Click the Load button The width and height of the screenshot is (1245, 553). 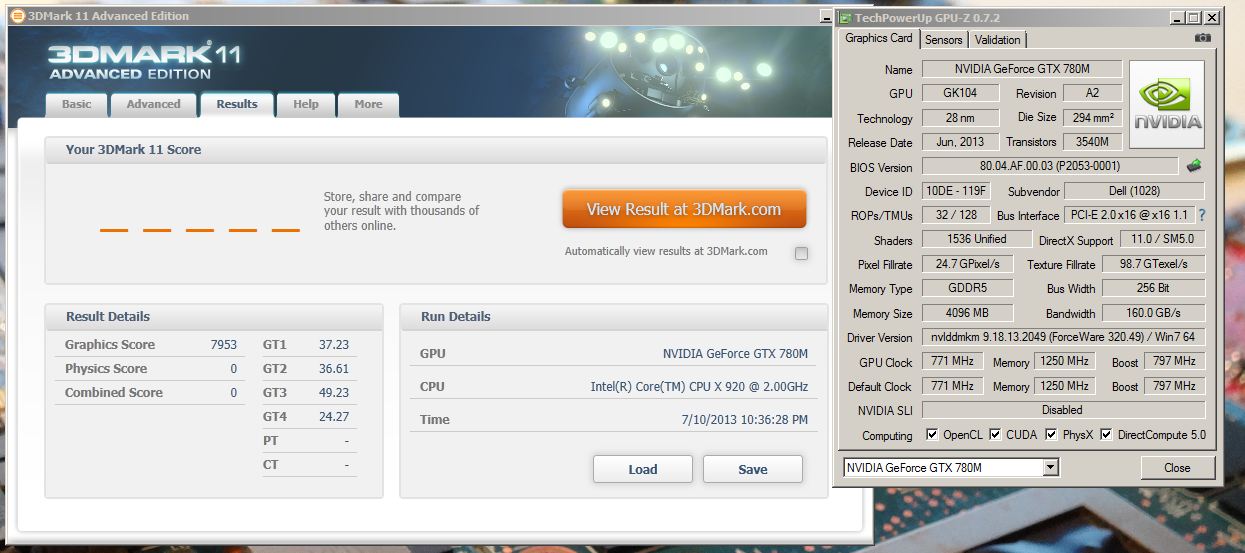click(x=643, y=469)
